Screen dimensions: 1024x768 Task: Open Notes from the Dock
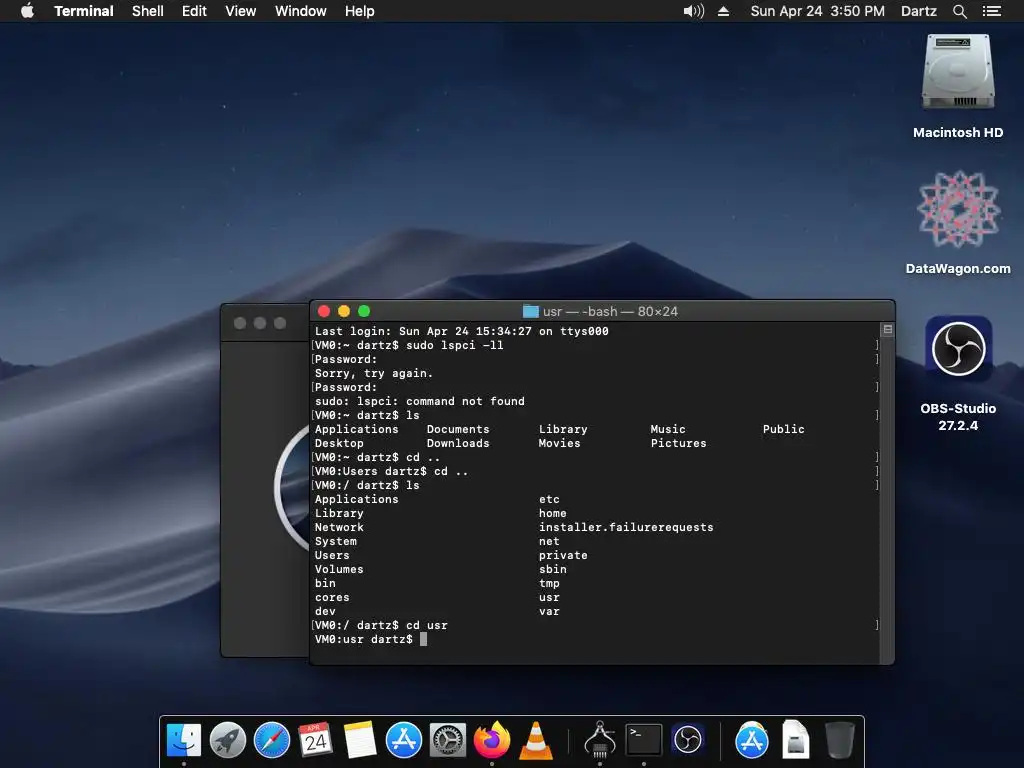click(359, 741)
